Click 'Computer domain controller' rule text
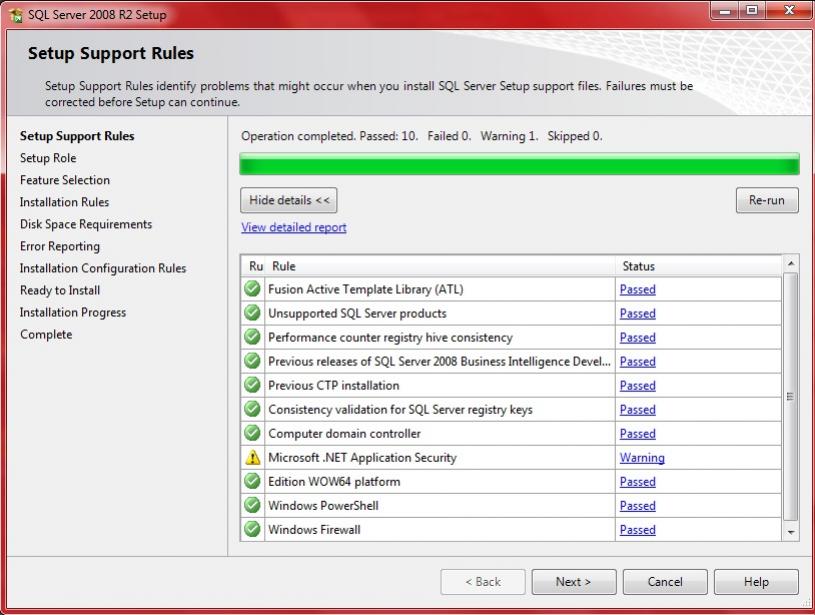The image size is (815, 615). click(x=344, y=434)
